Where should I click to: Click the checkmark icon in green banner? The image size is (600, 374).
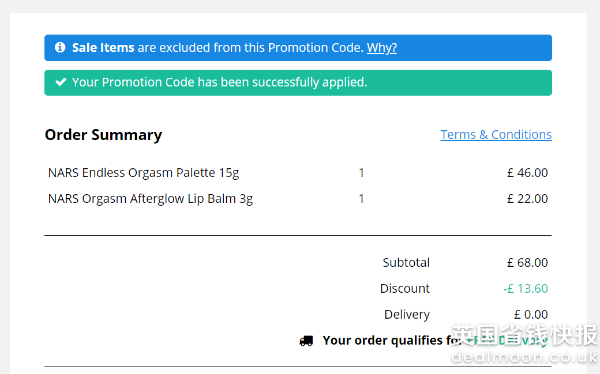coord(61,82)
